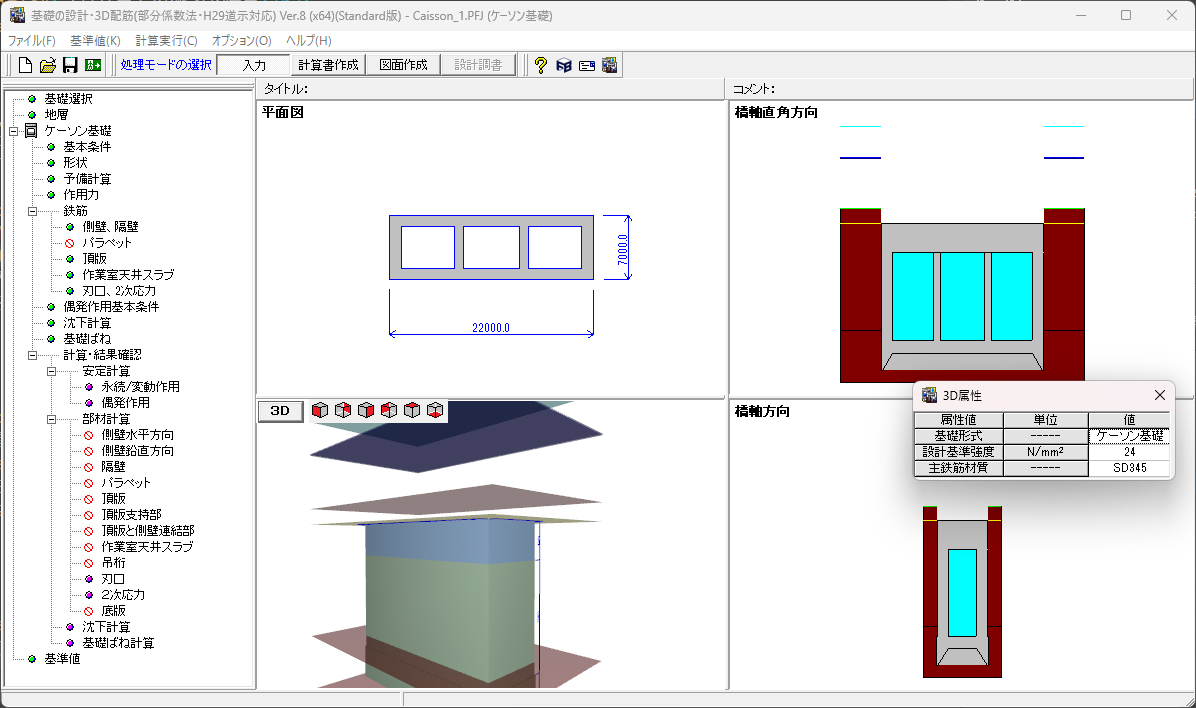Click the third cube view icon
1196x708 pixels.
[366, 410]
